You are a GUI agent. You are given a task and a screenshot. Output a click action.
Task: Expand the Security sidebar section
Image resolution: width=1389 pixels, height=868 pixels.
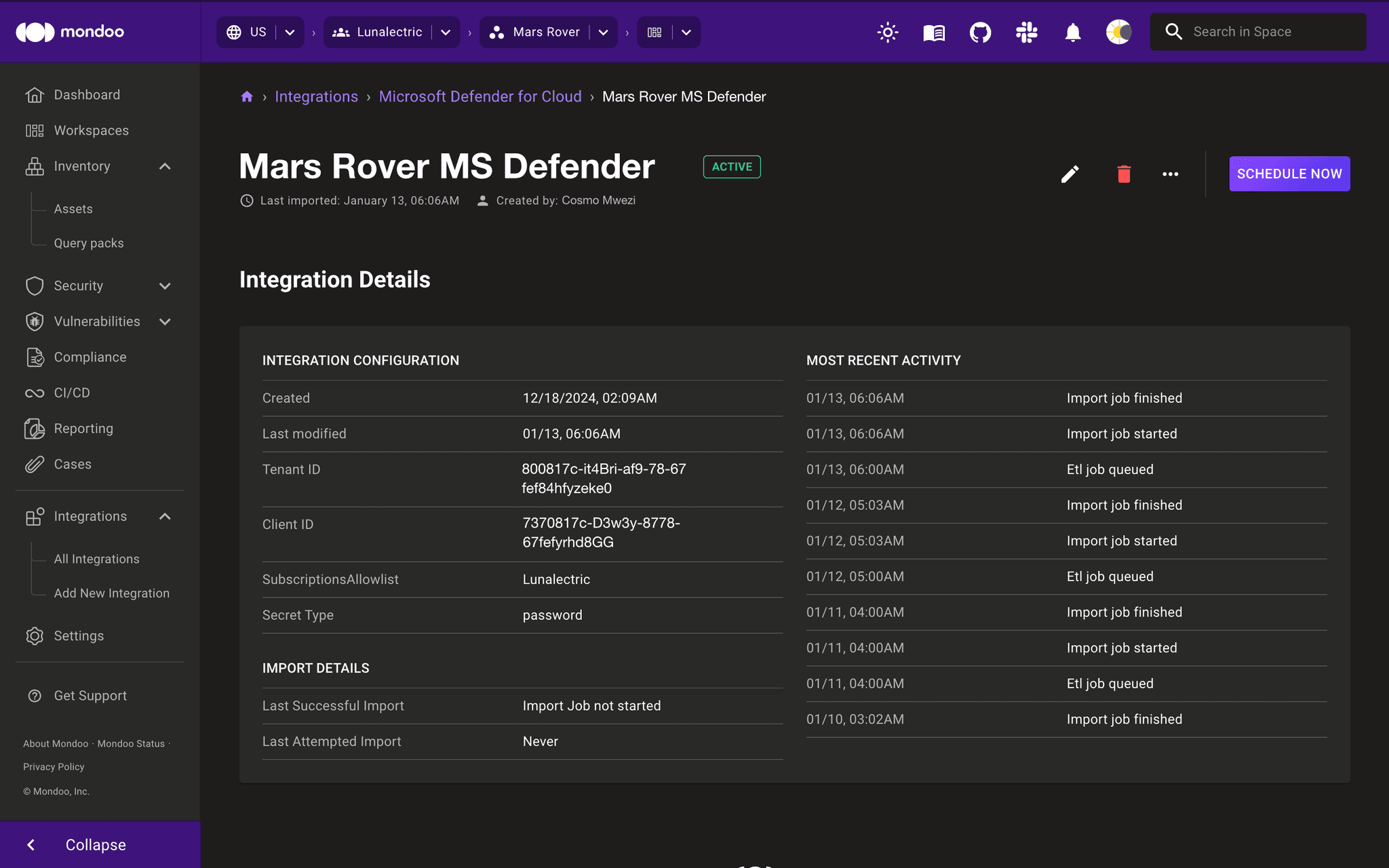(165, 285)
